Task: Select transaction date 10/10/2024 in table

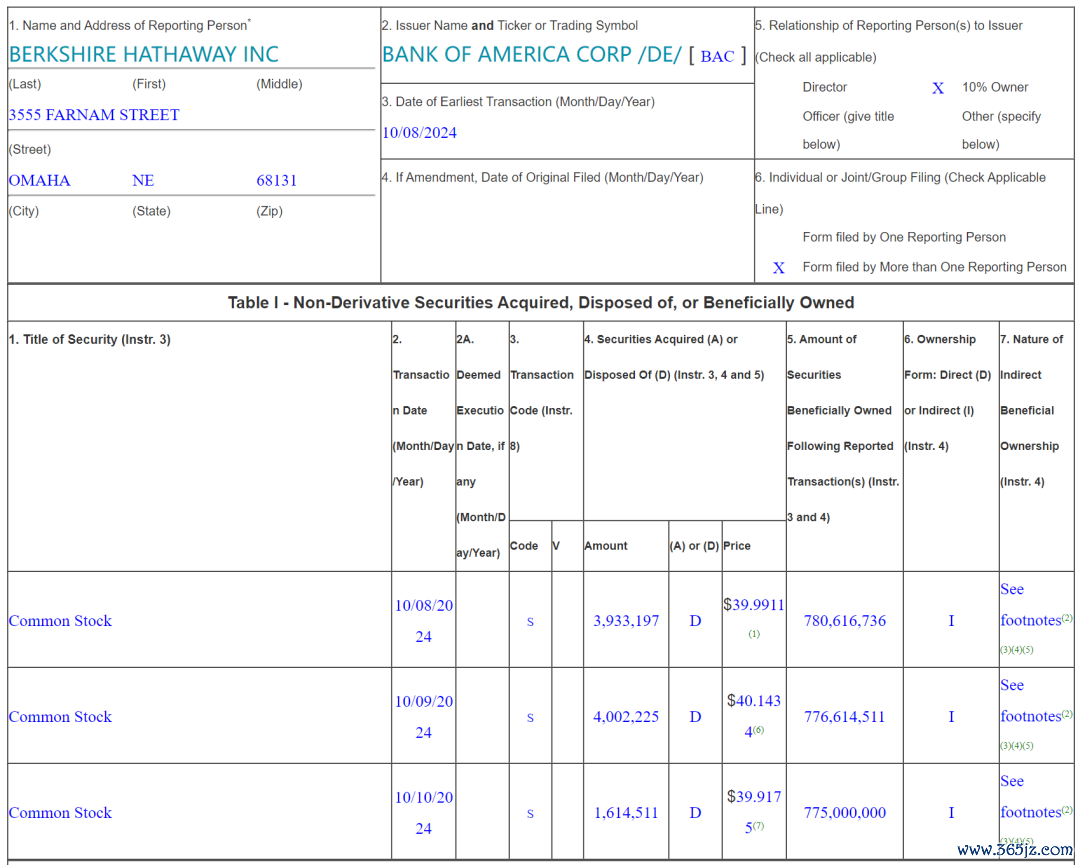Action: (424, 813)
